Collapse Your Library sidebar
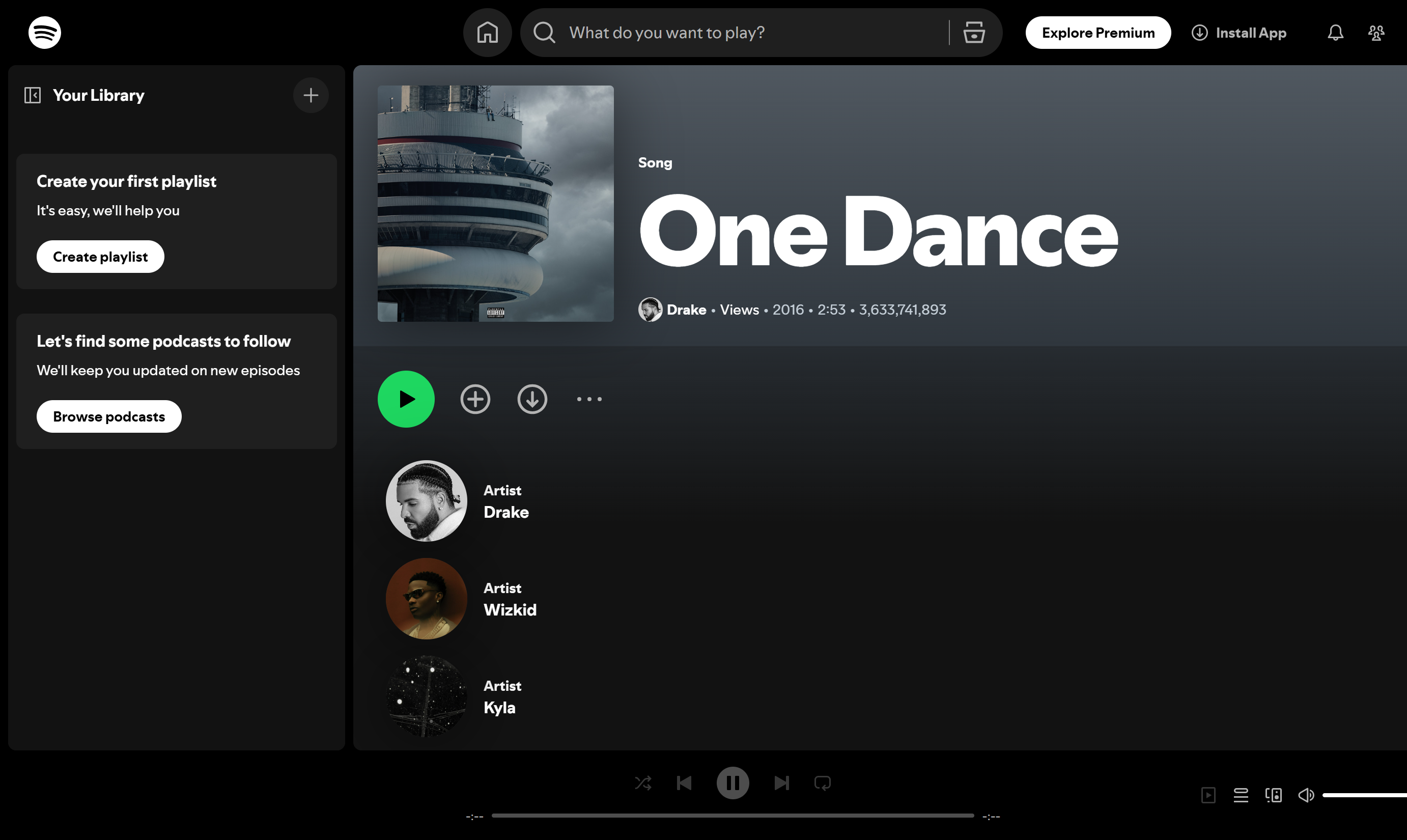 tap(32, 95)
